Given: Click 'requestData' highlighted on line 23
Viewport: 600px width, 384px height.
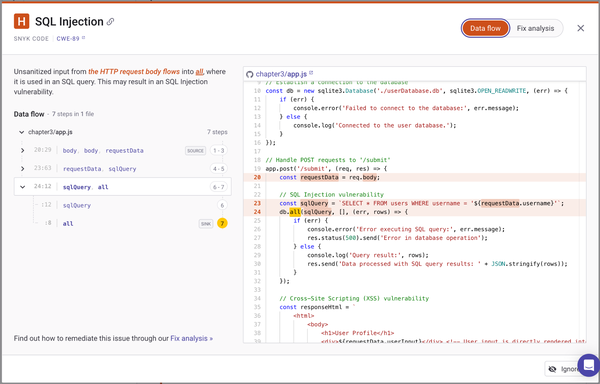Looking at the screenshot, I should [x=500, y=203].
